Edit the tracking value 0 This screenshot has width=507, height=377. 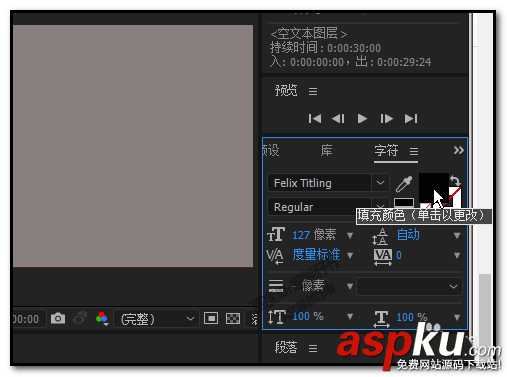pyautogui.click(x=399, y=255)
